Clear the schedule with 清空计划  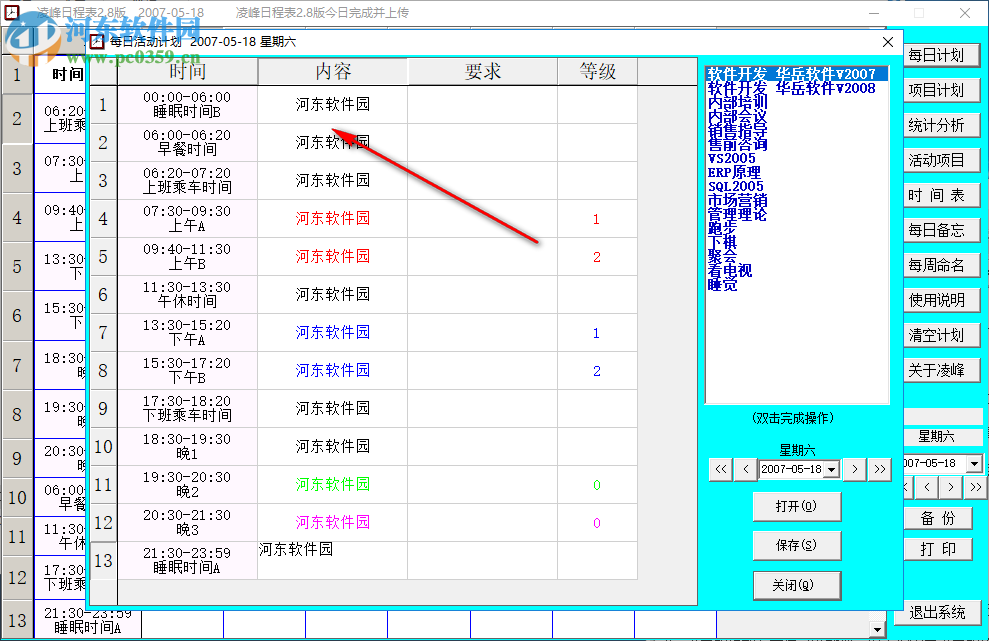click(x=941, y=334)
